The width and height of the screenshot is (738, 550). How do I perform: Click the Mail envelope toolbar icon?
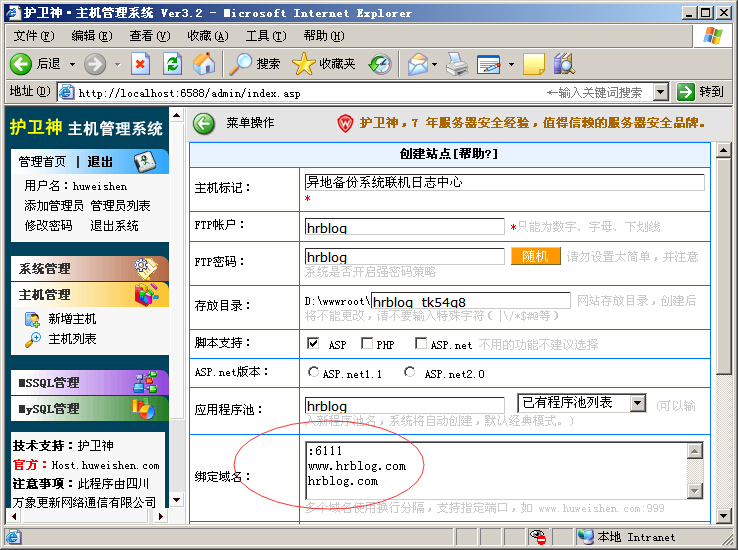click(x=418, y=64)
